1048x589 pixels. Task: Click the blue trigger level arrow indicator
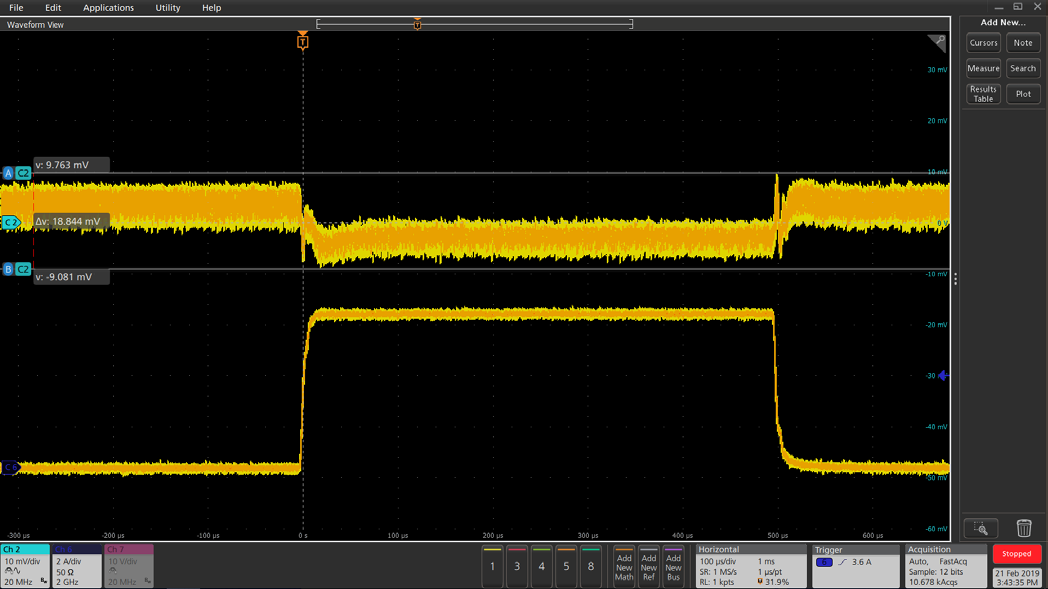tap(942, 376)
